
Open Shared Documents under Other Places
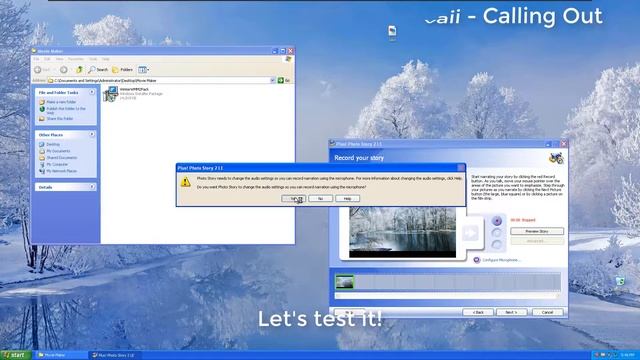tap(62, 158)
